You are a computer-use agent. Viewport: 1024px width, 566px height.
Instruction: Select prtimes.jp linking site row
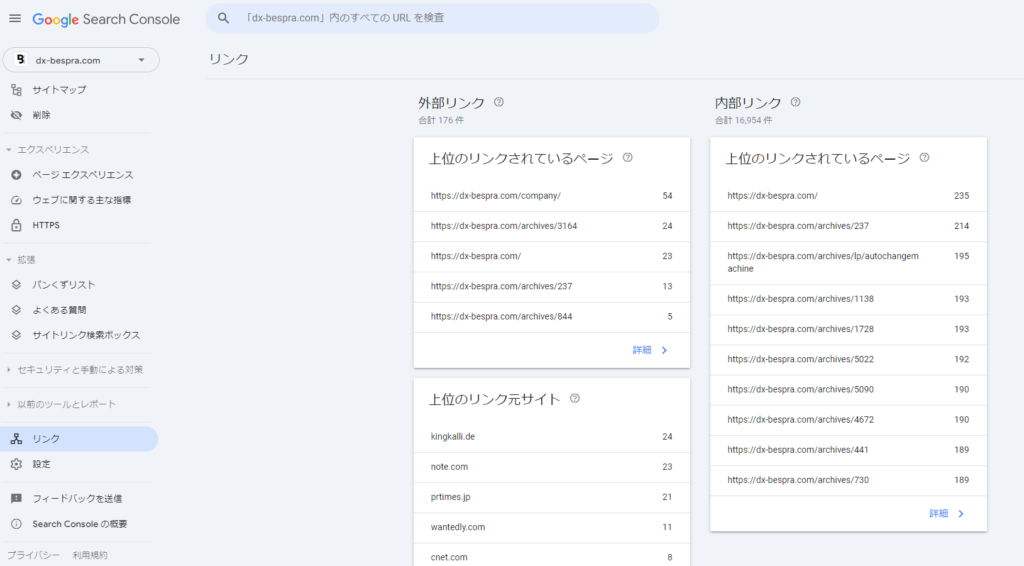(552, 497)
